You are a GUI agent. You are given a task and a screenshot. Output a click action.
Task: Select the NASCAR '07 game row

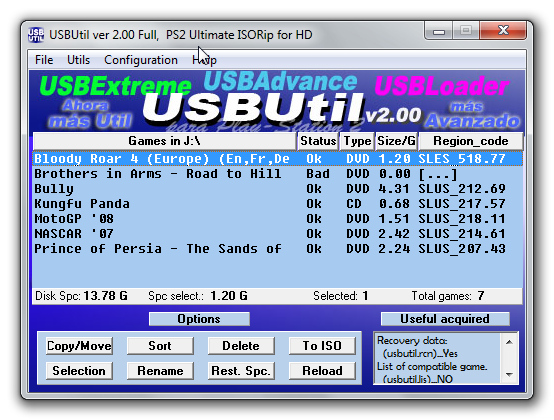(x=277, y=234)
